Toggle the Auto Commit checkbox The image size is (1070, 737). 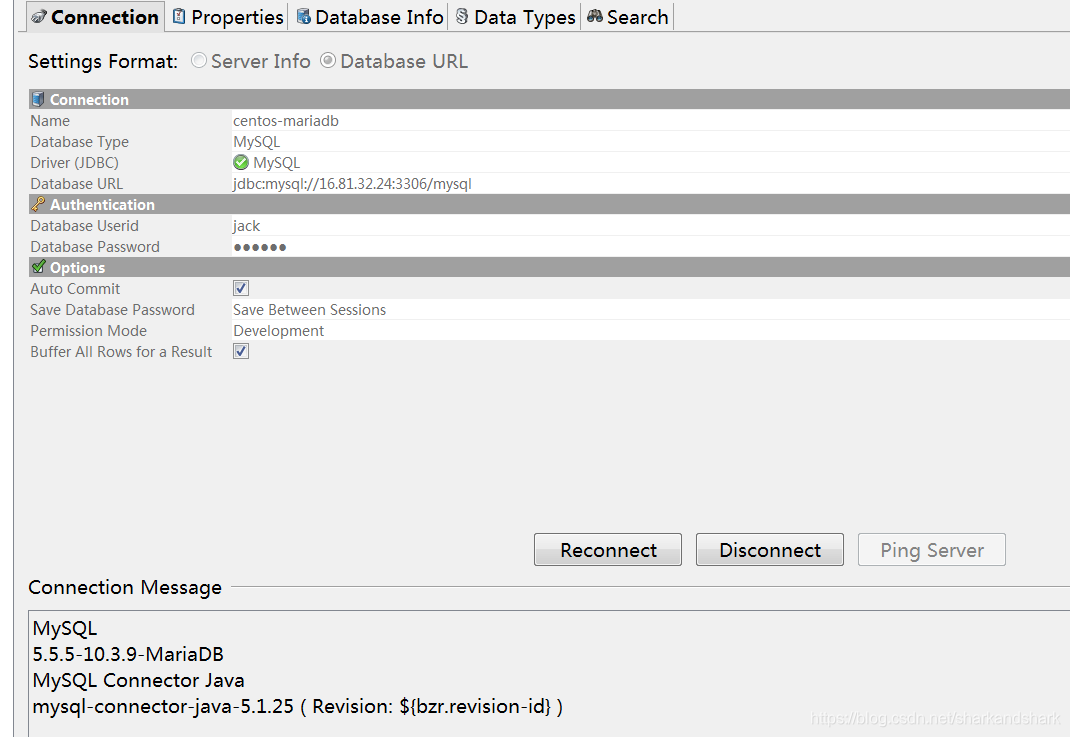point(239,288)
